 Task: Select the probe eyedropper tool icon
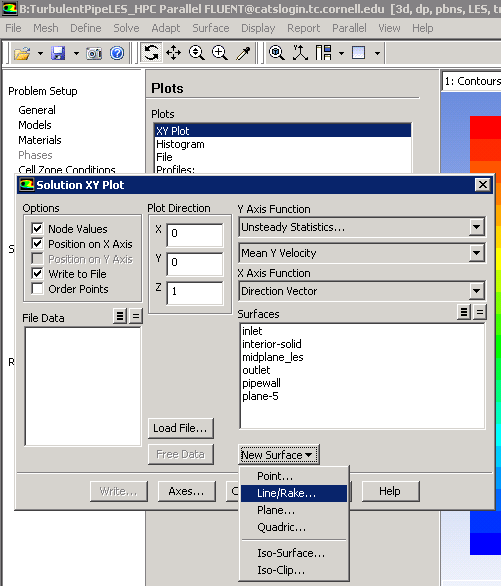tap(243, 53)
